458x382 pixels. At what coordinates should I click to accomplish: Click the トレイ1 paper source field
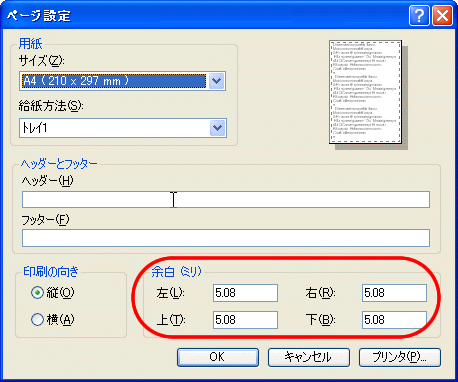[123, 128]
